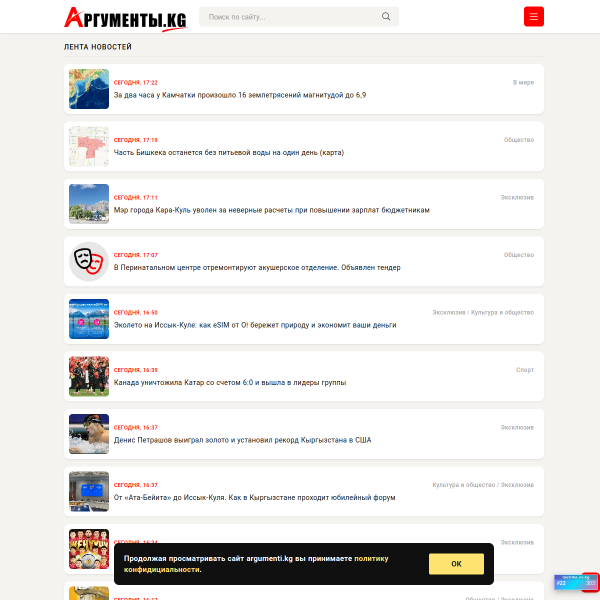
Task: Open headline about 16 Kamchatka earthquakes
Action: 240,95
